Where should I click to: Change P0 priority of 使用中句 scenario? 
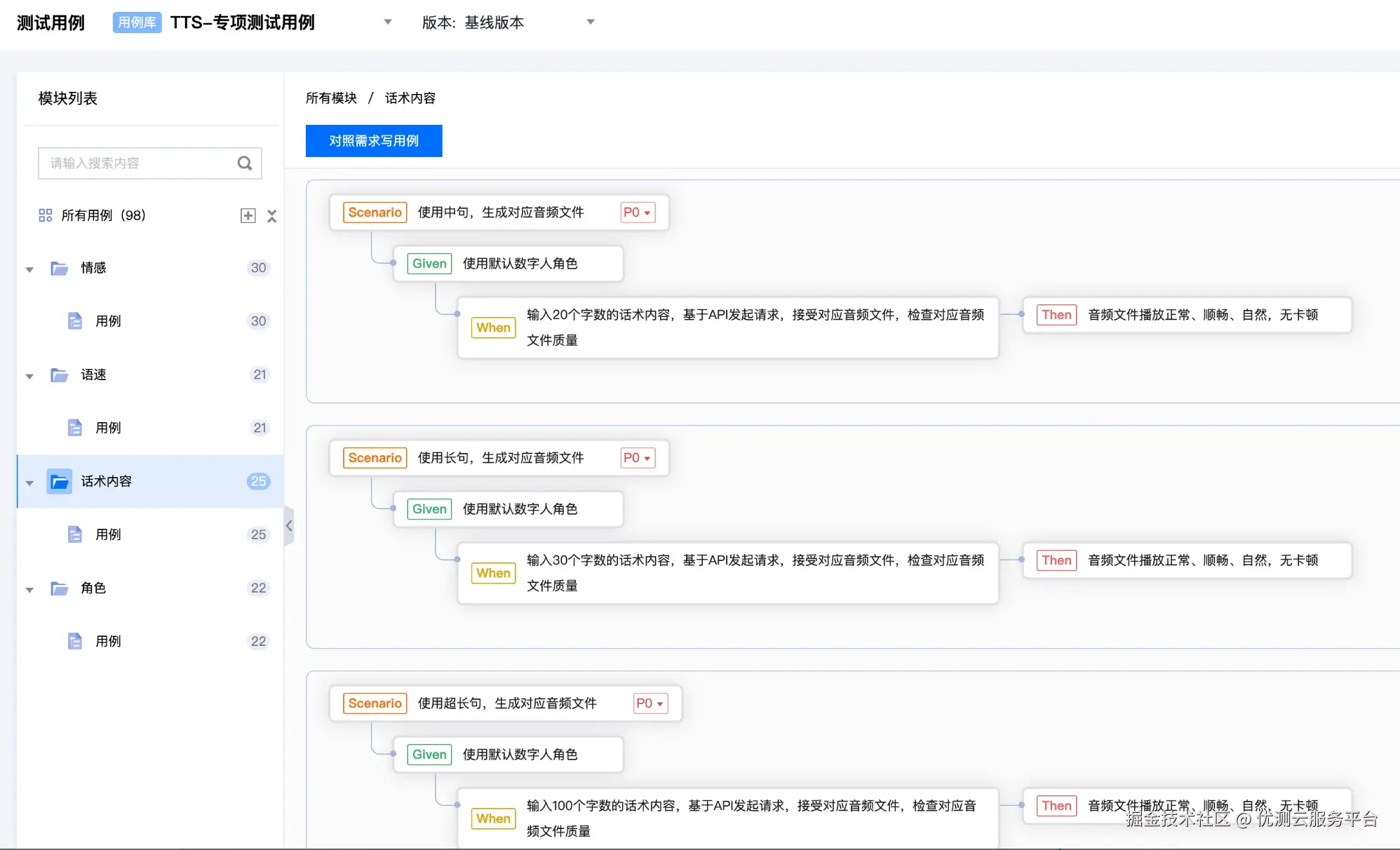point(637,212)
